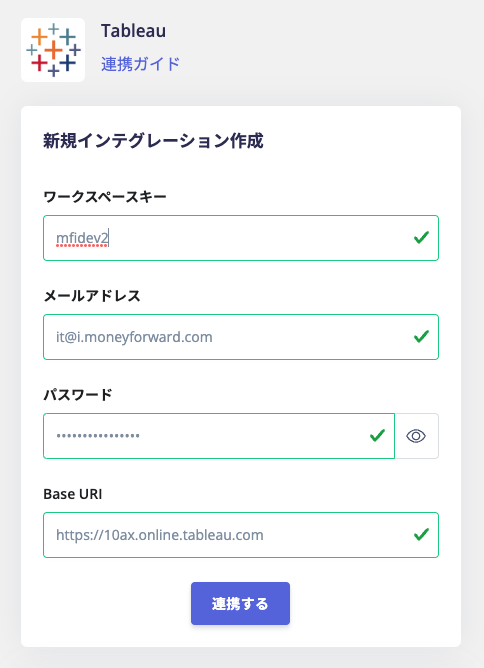
Task: Select the パスワード input field
Action: click(219, 436)
